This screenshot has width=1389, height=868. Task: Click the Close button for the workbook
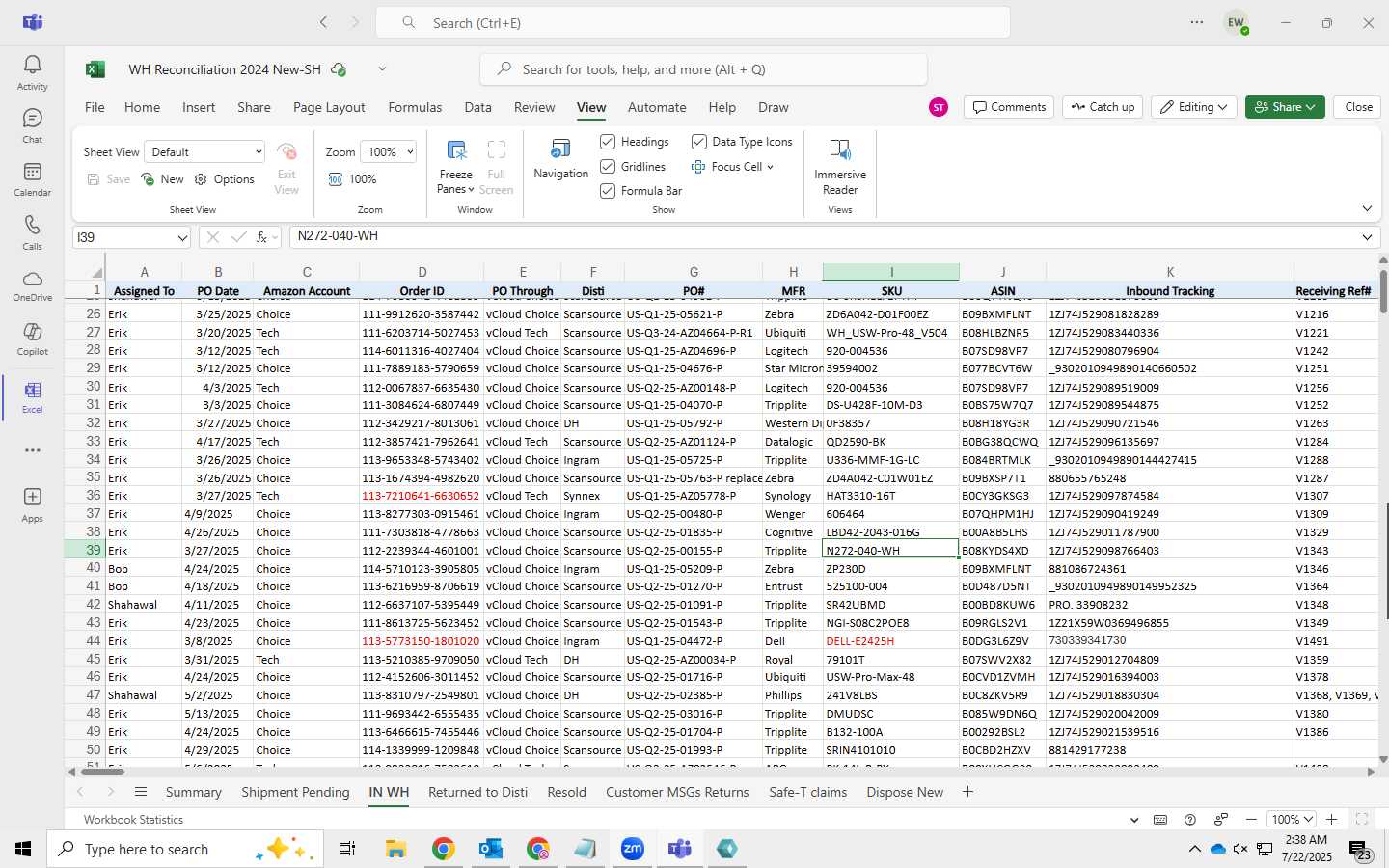coord(1358,107)
